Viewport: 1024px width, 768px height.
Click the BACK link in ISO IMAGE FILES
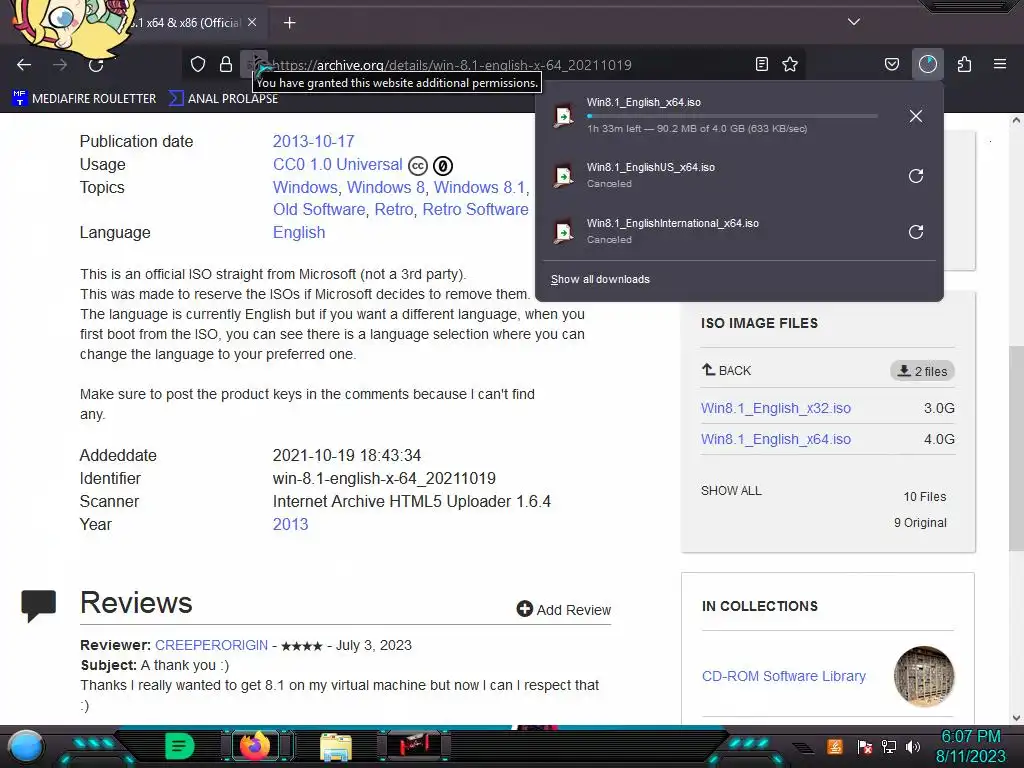click(x=726, y=370)
